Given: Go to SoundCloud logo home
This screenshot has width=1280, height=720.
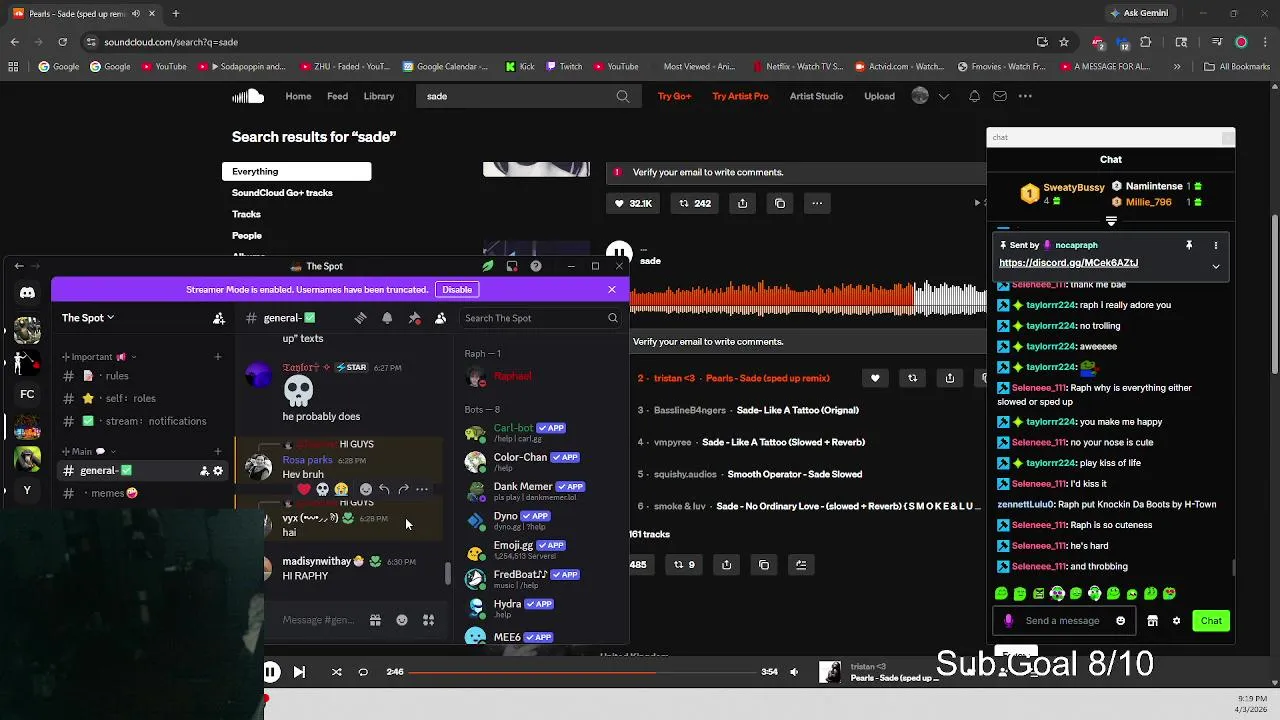Looking at the screenshot, I should coord(248,96).
